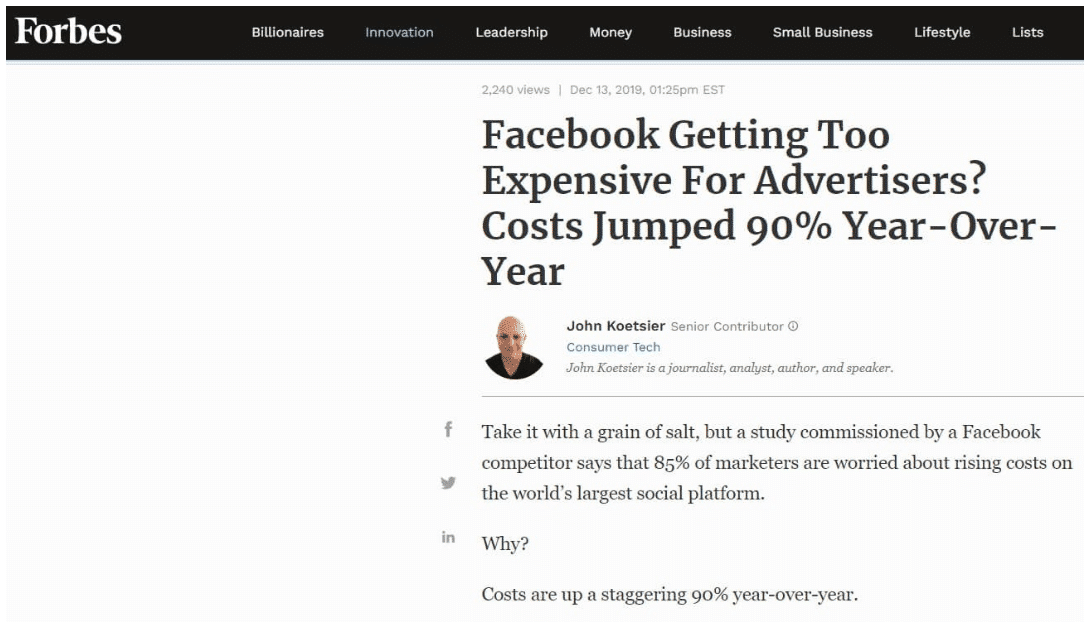Screen dimensions: 1092x632
Task: Select the Lifestyle navigation item
Action: coord(942,32)
